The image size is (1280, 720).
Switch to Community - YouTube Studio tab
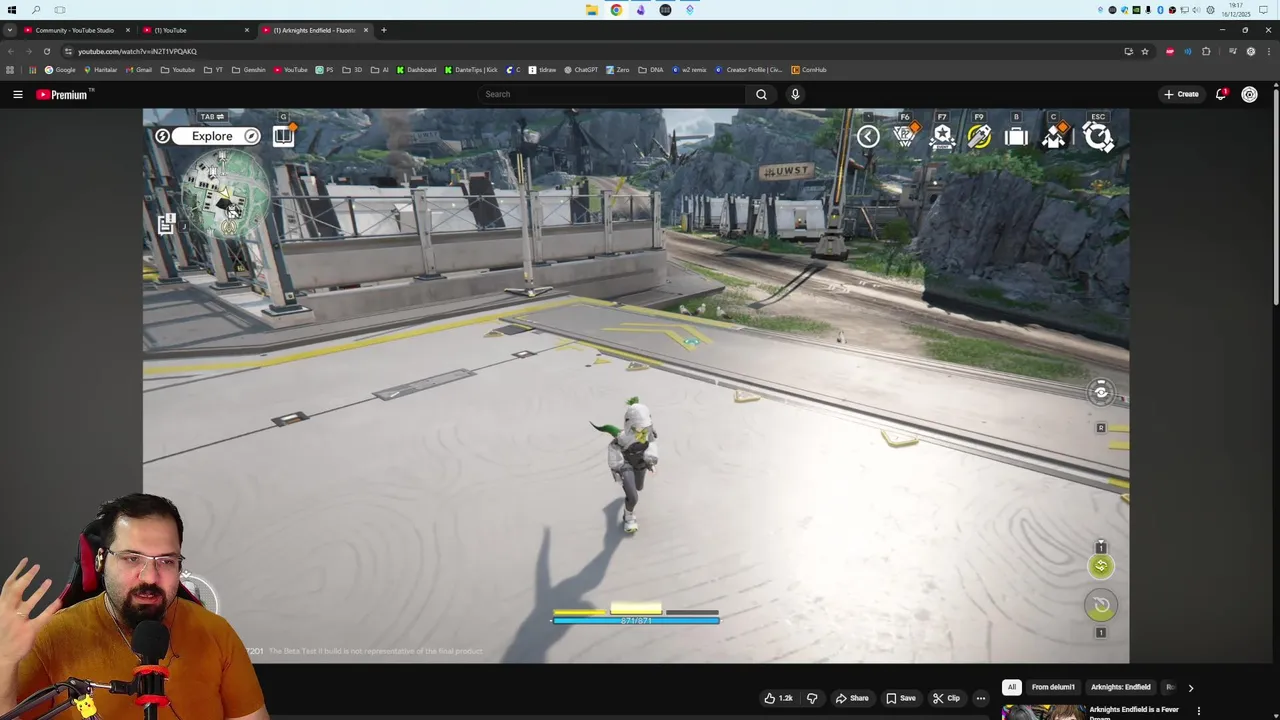(75, 30)
